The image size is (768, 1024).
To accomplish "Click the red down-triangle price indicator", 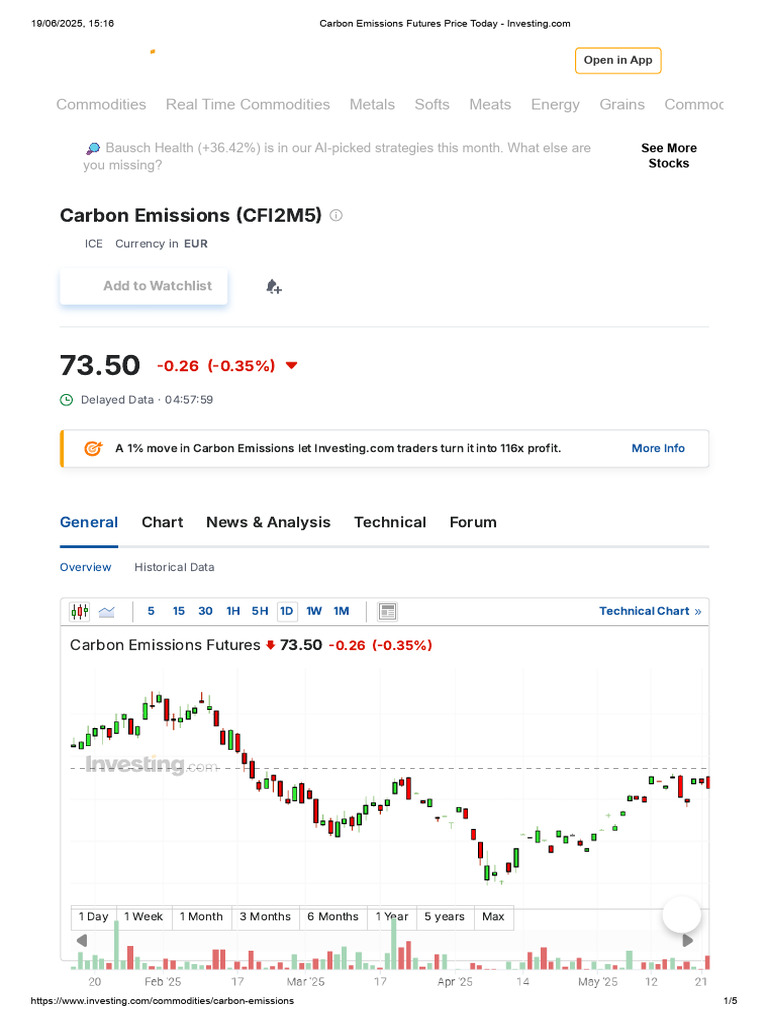I will pos(291,366).
